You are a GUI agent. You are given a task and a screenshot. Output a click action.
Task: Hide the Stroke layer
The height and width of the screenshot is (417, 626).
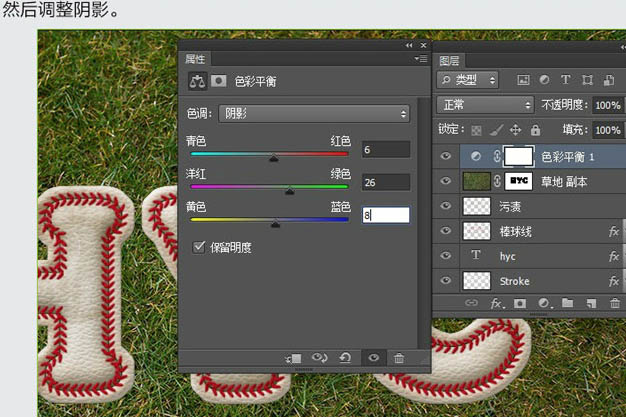pyautogui.click(x=446, y=280)
